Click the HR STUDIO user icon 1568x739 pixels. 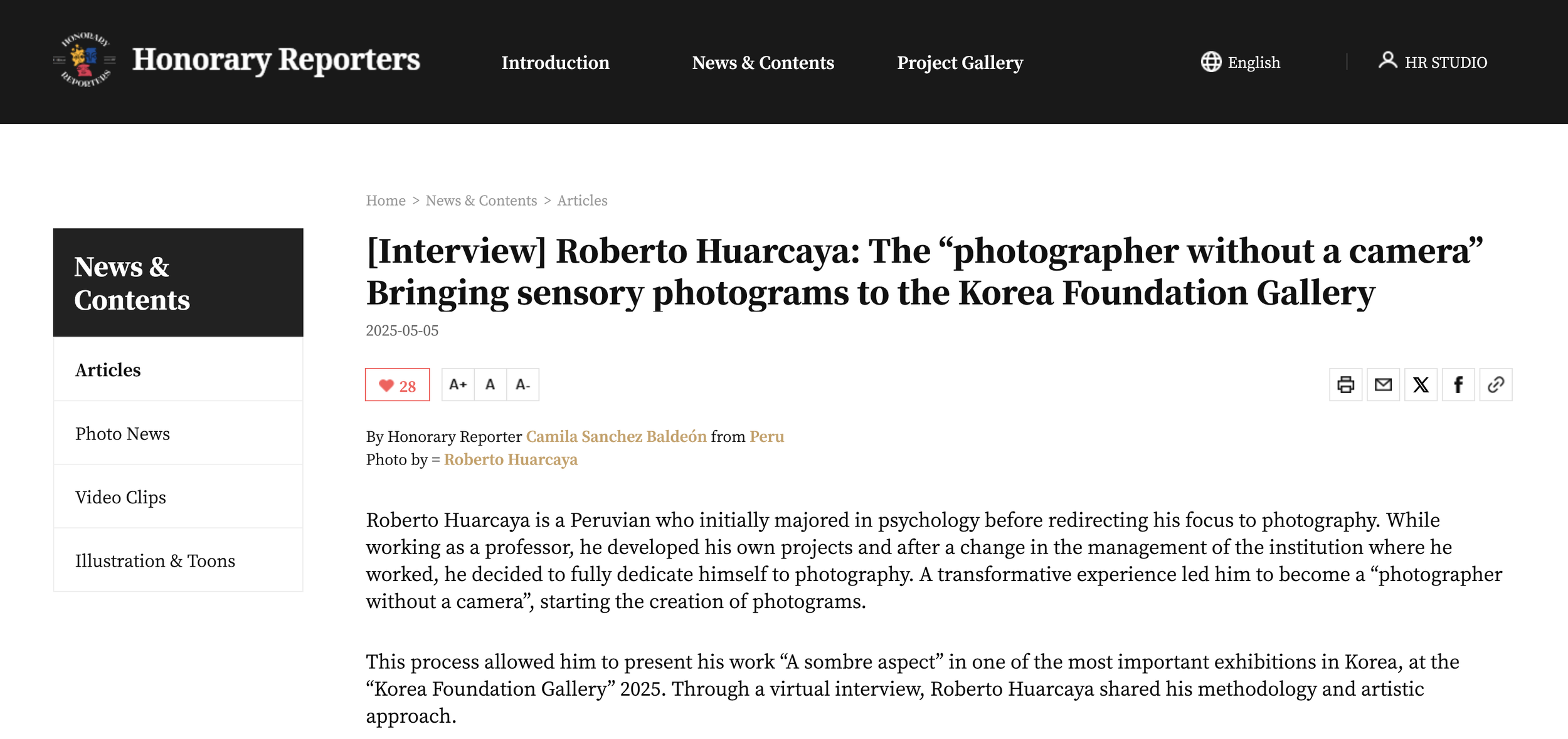[1387, 61]
